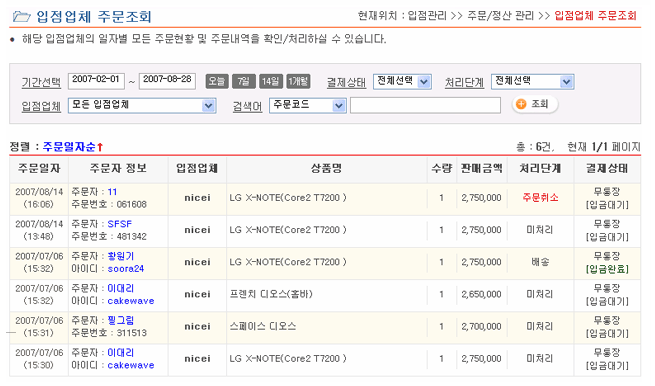Open orderer link 11
The height and width of the screenshot is (386, 655).
pos(112,192)
